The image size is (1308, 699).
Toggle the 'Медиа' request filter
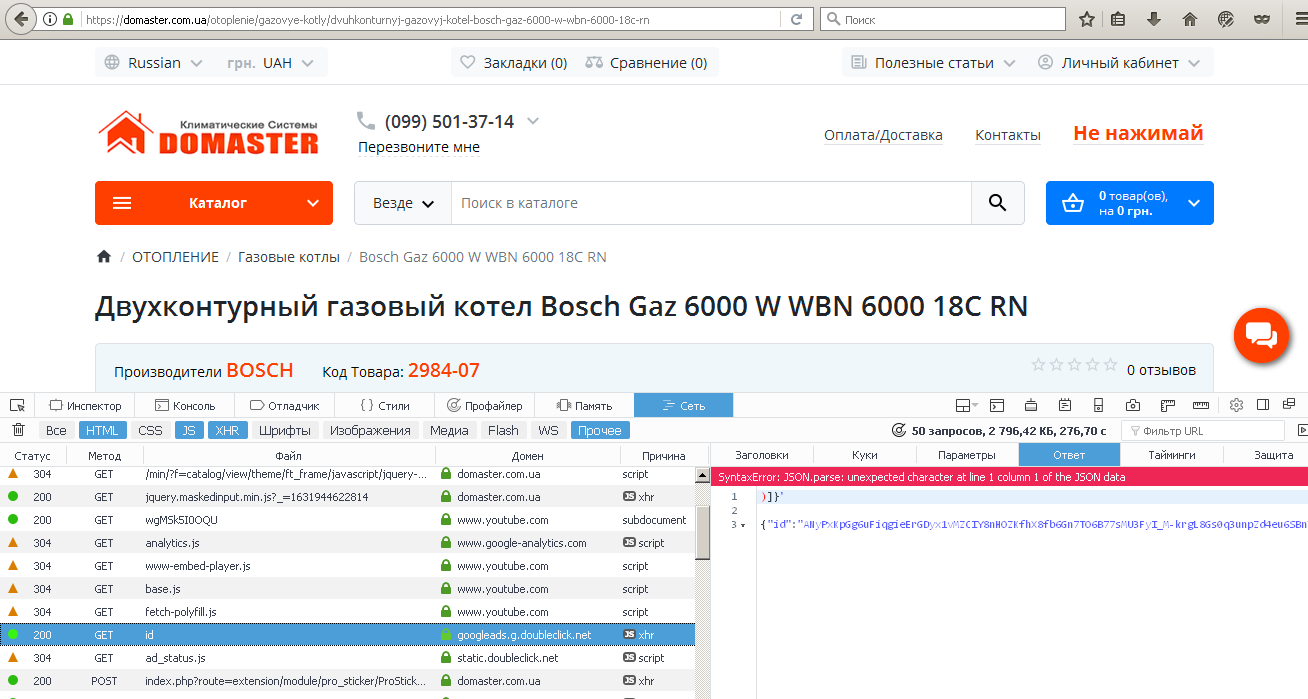tap(449, 430)
